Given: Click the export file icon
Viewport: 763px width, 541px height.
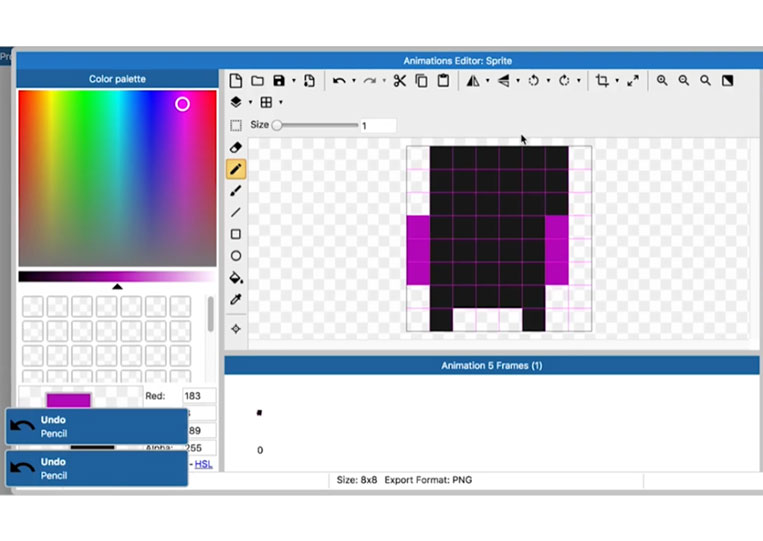Looking at the screenshot, I should coord(309,81).
